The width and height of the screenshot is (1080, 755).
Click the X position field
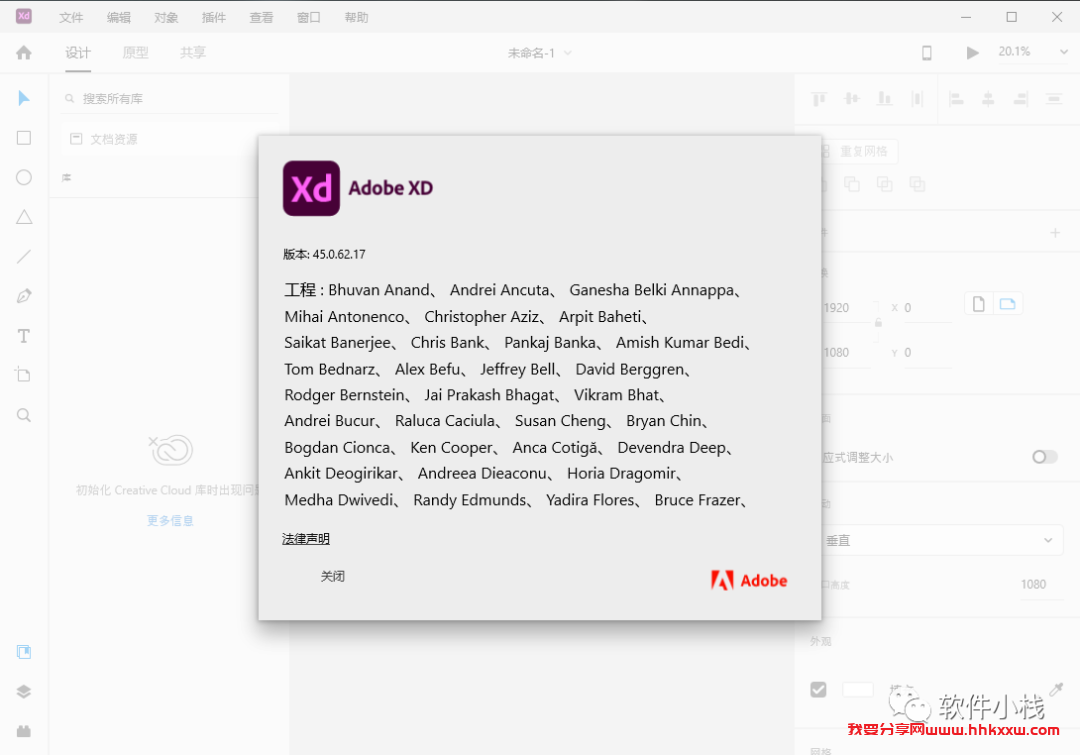pos(927,308)
